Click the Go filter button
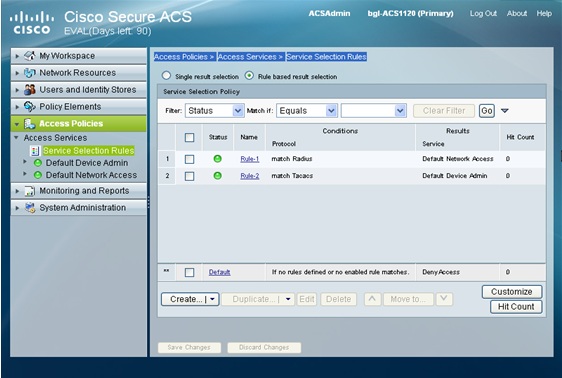562x378 pixels. pos(487,111)
